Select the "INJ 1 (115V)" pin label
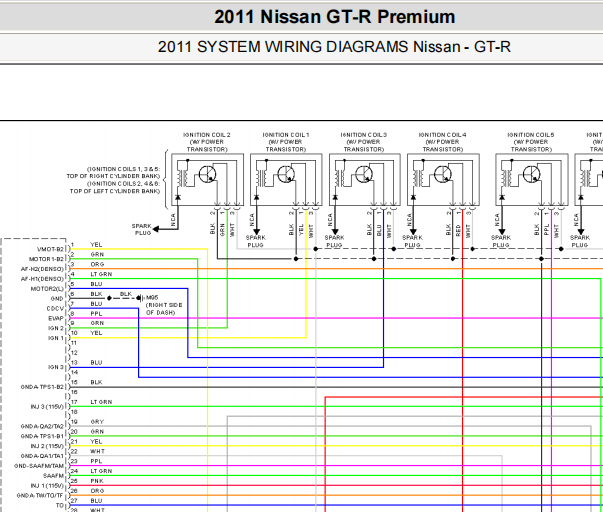Screen dimensions: 603x512 point(48,486)
